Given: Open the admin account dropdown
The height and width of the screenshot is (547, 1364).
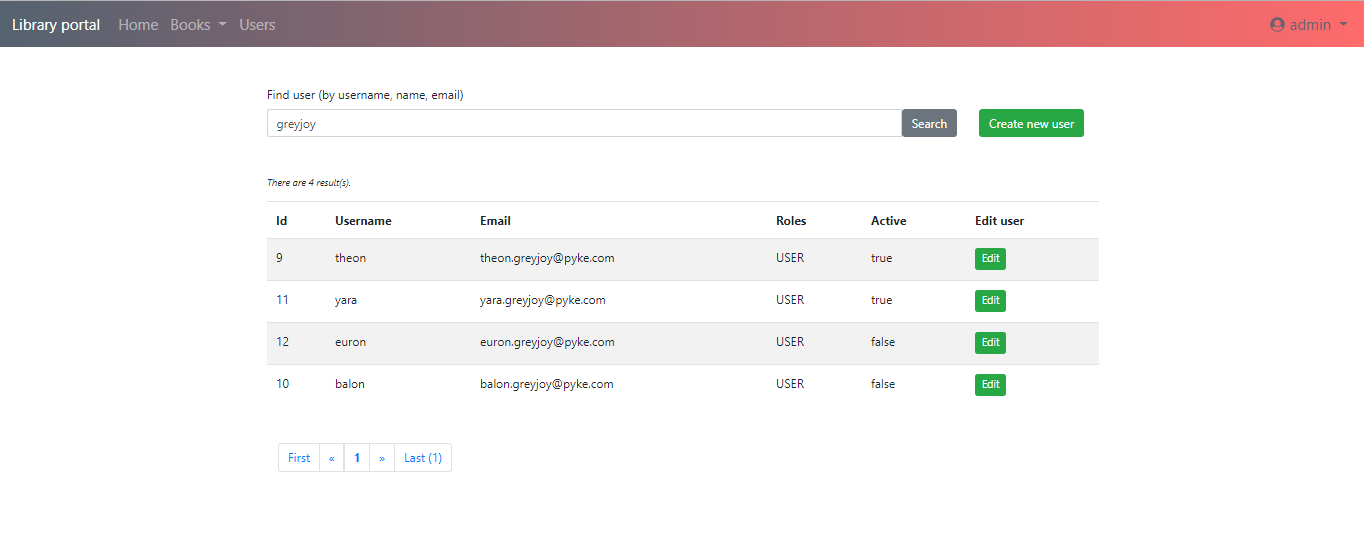Looking at the screenshot, I should coord(1310,25).
